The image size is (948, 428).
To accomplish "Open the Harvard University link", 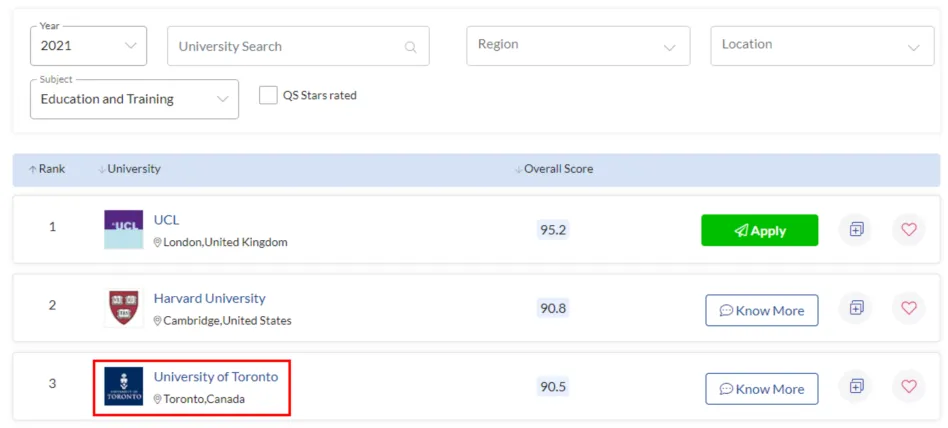I will point(210,299).
